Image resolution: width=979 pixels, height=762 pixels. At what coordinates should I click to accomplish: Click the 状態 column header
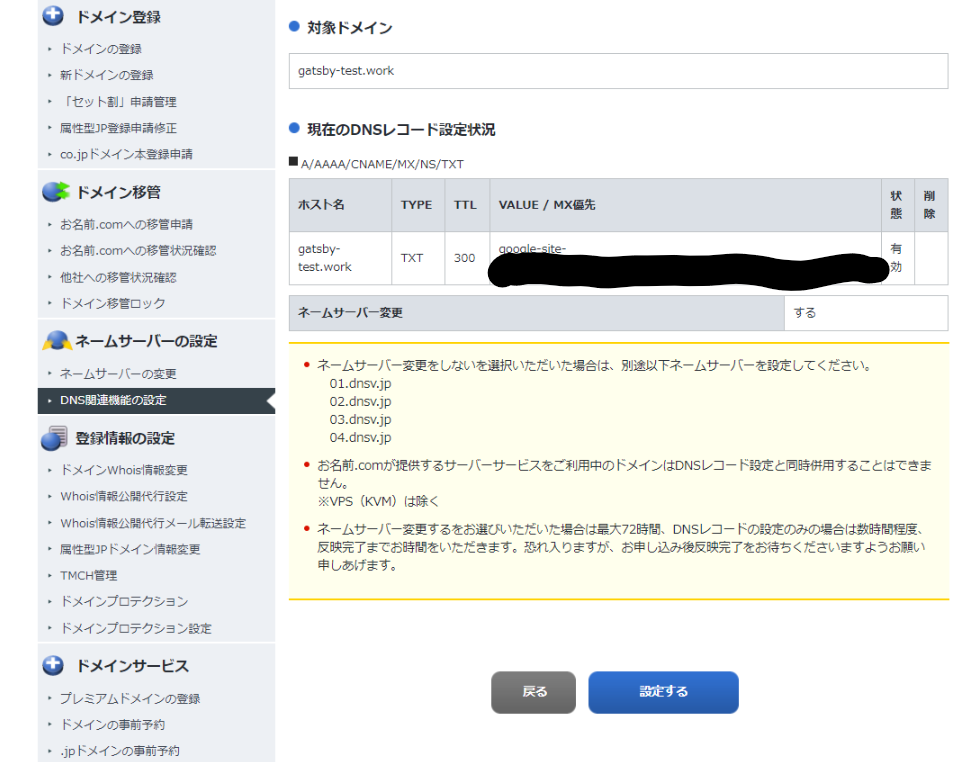pyautogui.click(x=897, y=205)
